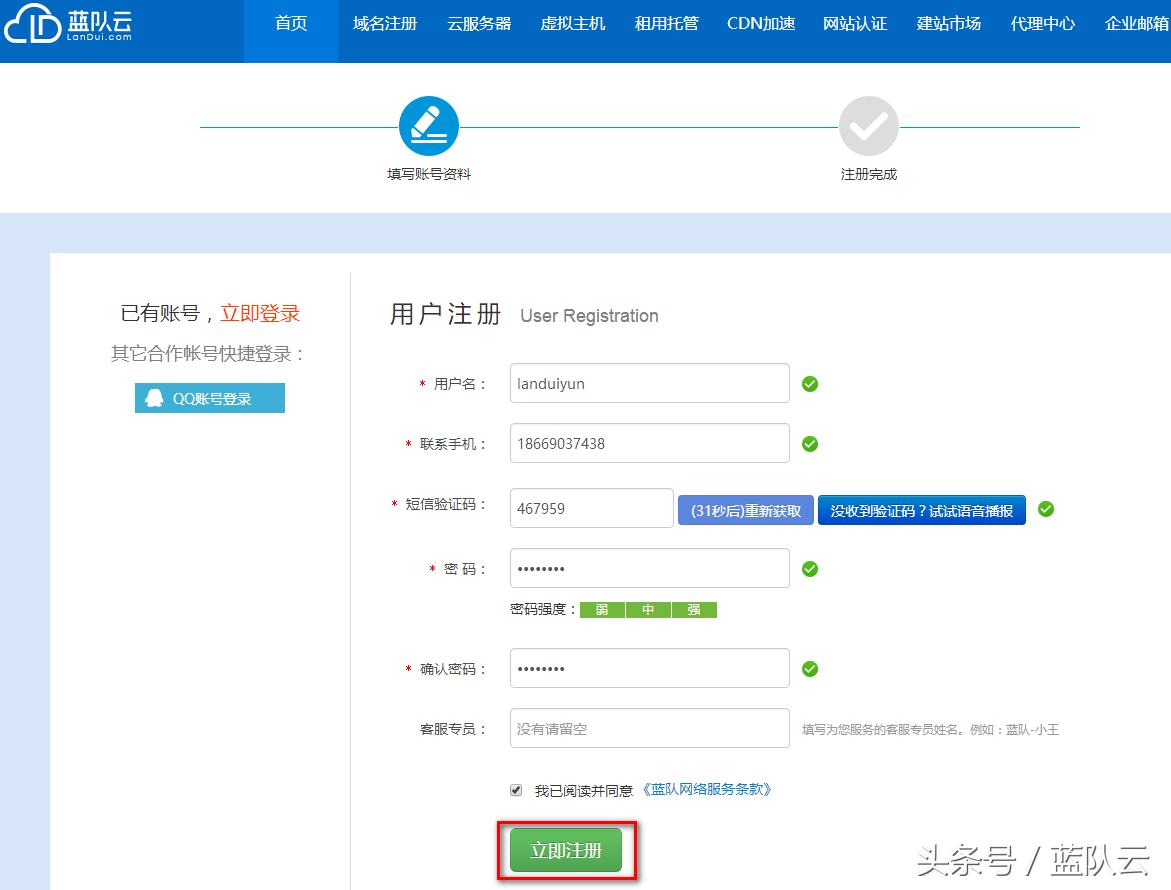Image resolution: width=1171 pixels, height=890 pixels.
Task: Click the green check beside the phone number
Action: [809, 445]
